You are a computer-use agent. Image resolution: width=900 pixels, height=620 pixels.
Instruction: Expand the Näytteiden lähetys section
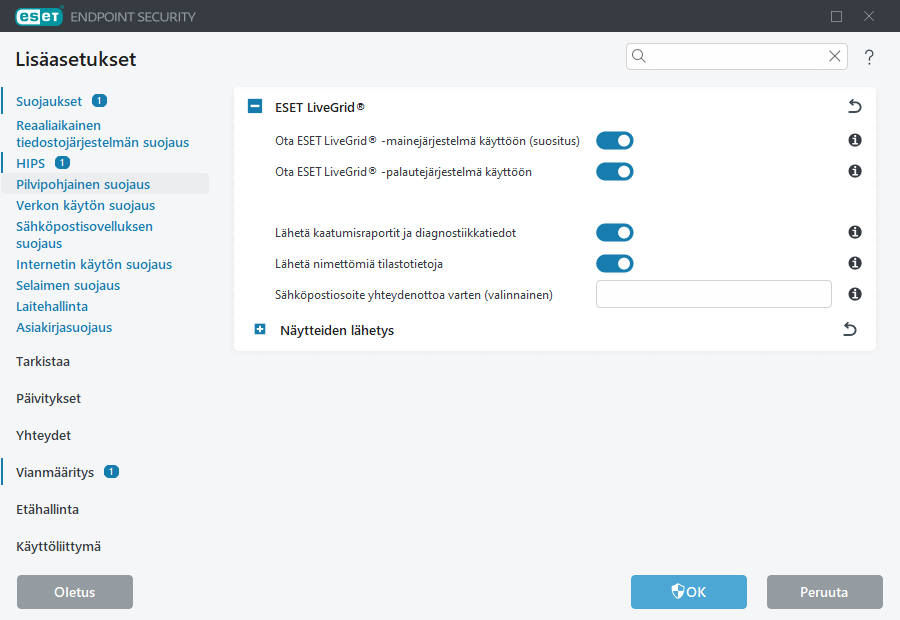click(260, 329)
